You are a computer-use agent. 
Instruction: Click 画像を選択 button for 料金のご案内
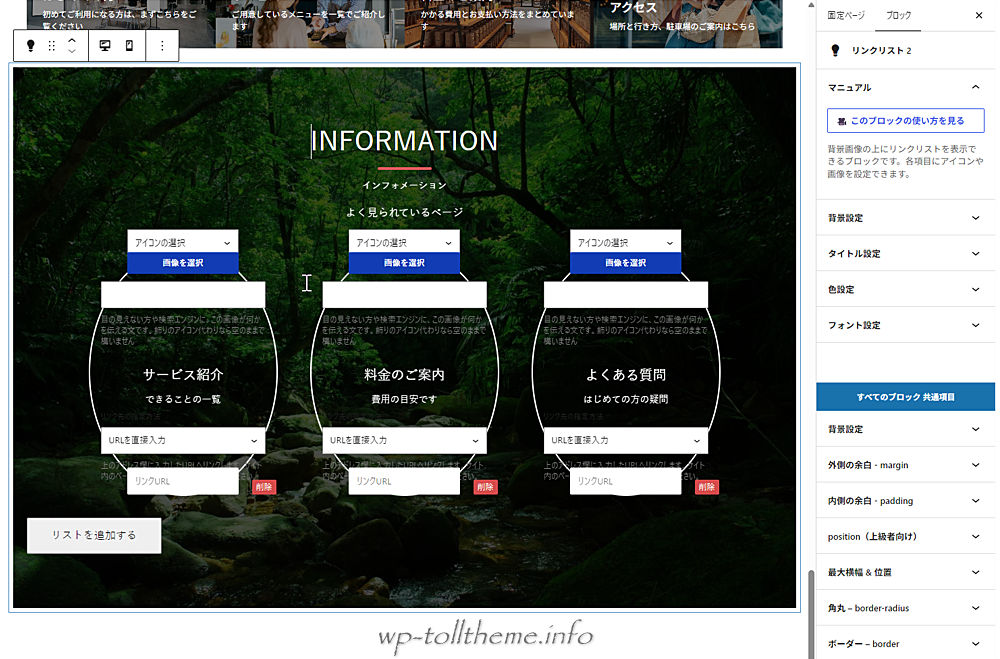[x=404, y=263]
